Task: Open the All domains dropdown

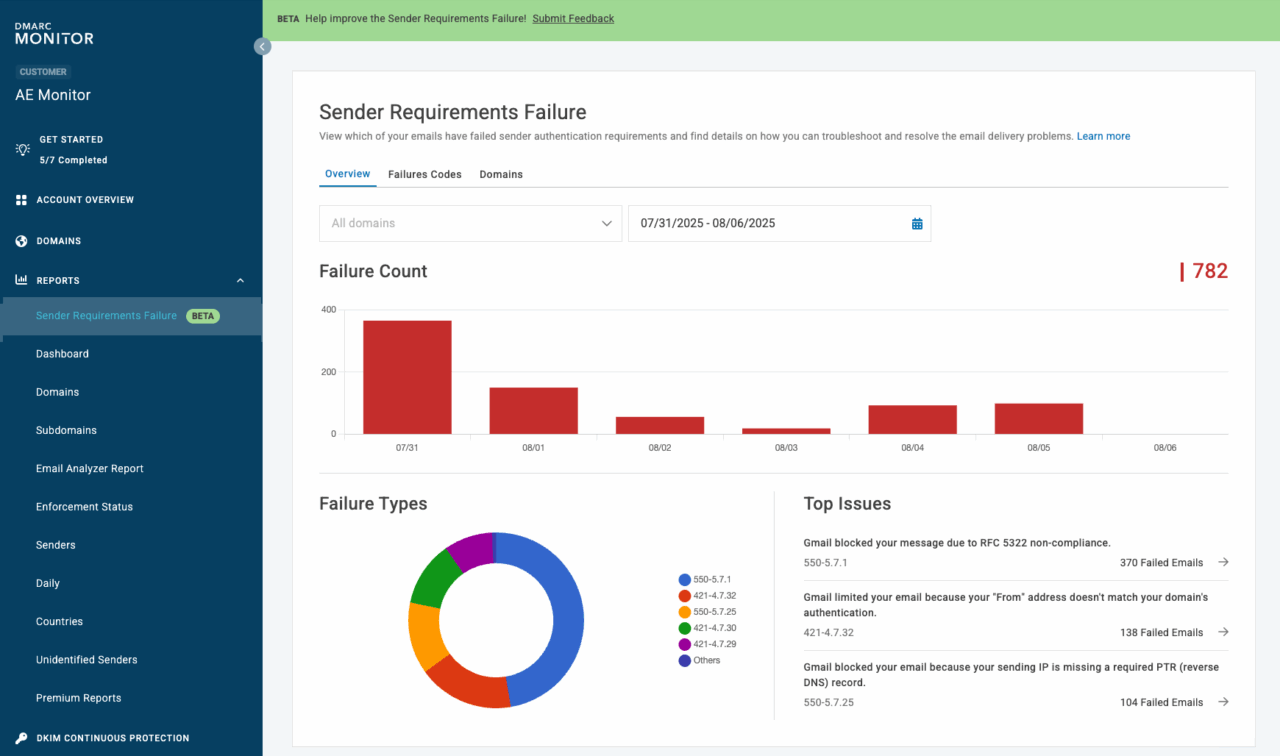Action: point(470,223)
